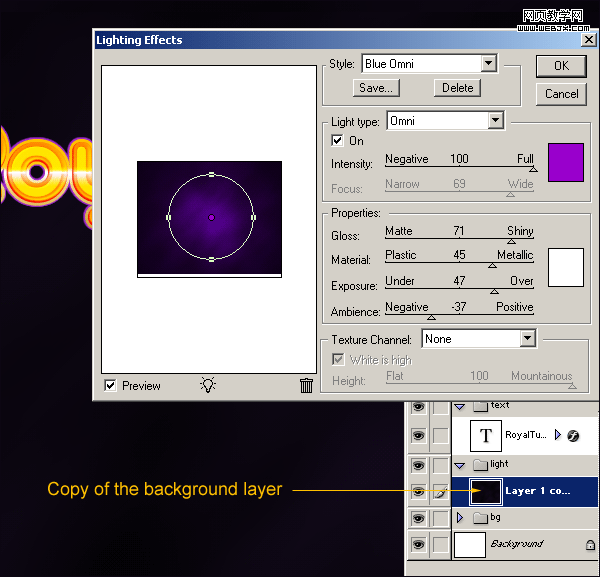This screenshot has height=577, width=600.
Task: Toggle the Preview checkbox
Action: tap(110, 385)
